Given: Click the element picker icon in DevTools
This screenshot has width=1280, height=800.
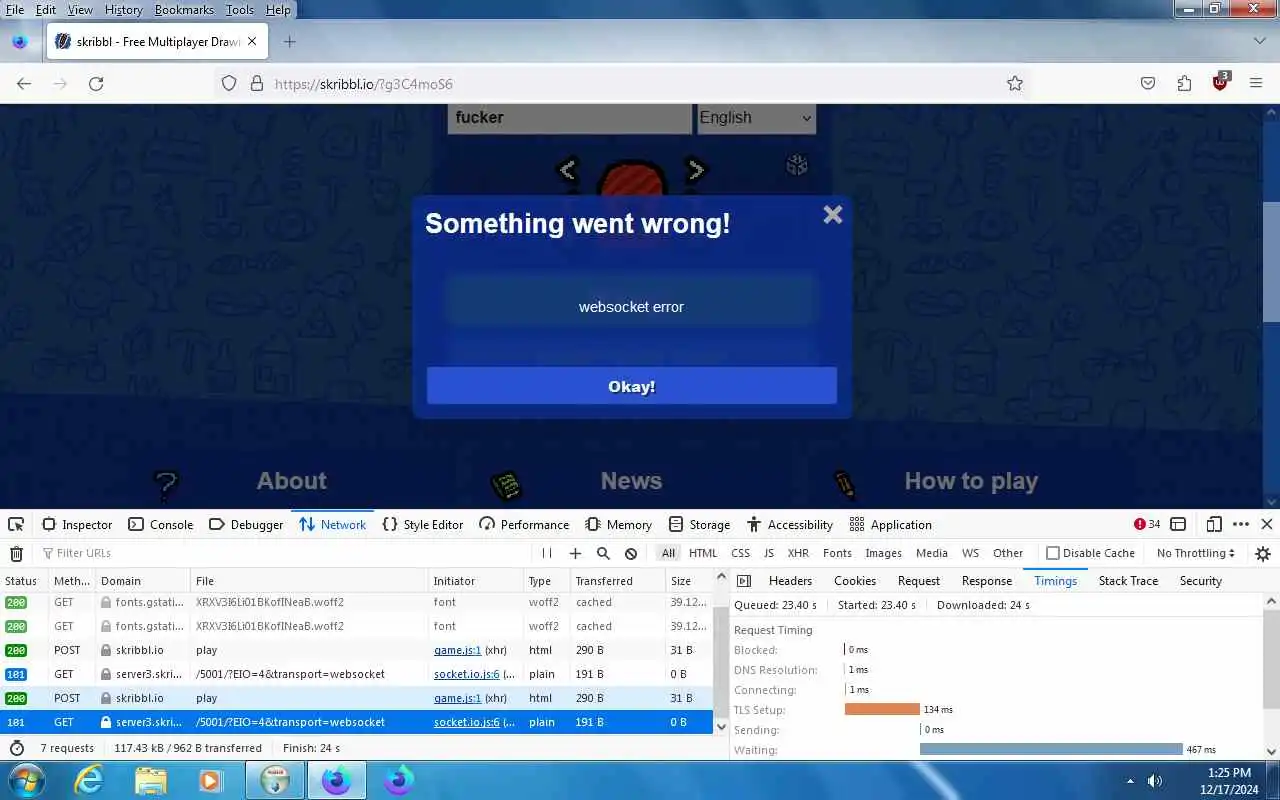Looking at the screenshot, I should pyautogui.click(x=16, y=524).
